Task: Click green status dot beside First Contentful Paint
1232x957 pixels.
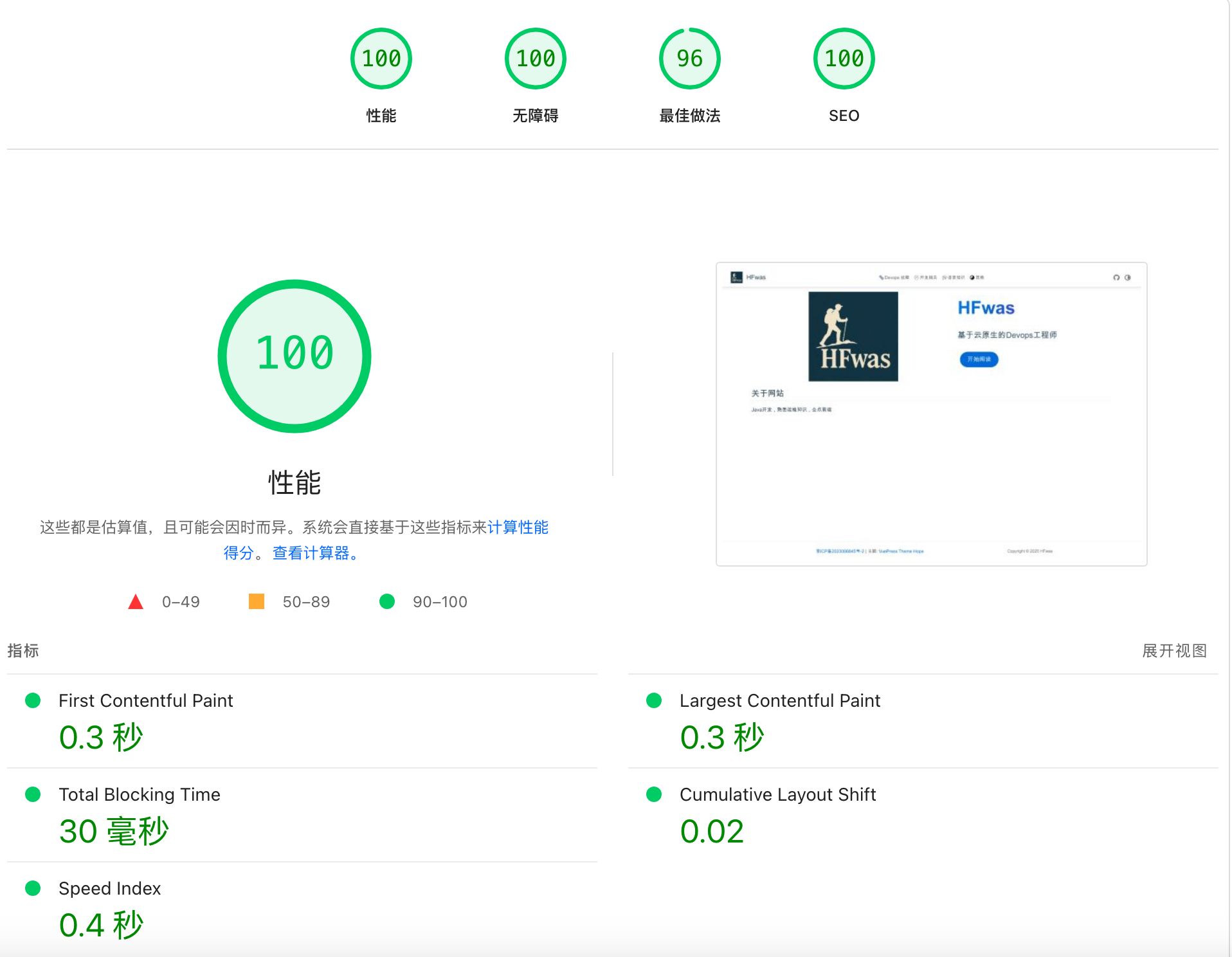Action: (x=33, y=700)
